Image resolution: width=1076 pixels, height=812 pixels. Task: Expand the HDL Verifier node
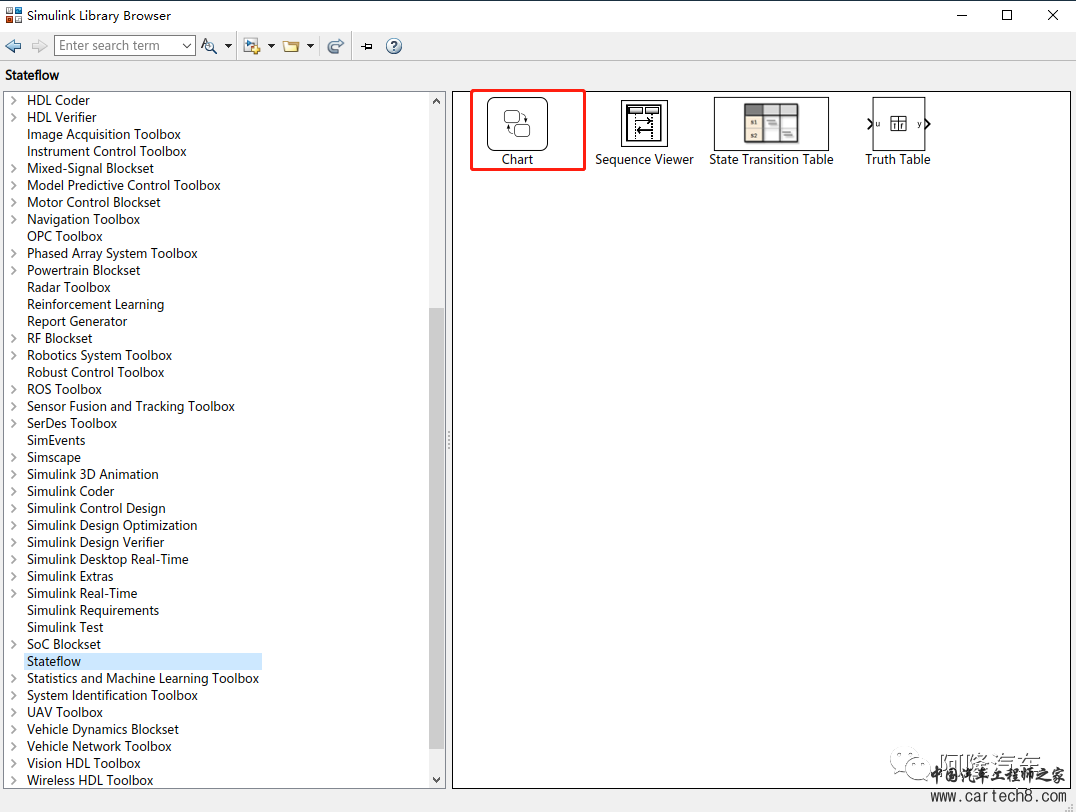pyautogui.click(x=14, y=117)
